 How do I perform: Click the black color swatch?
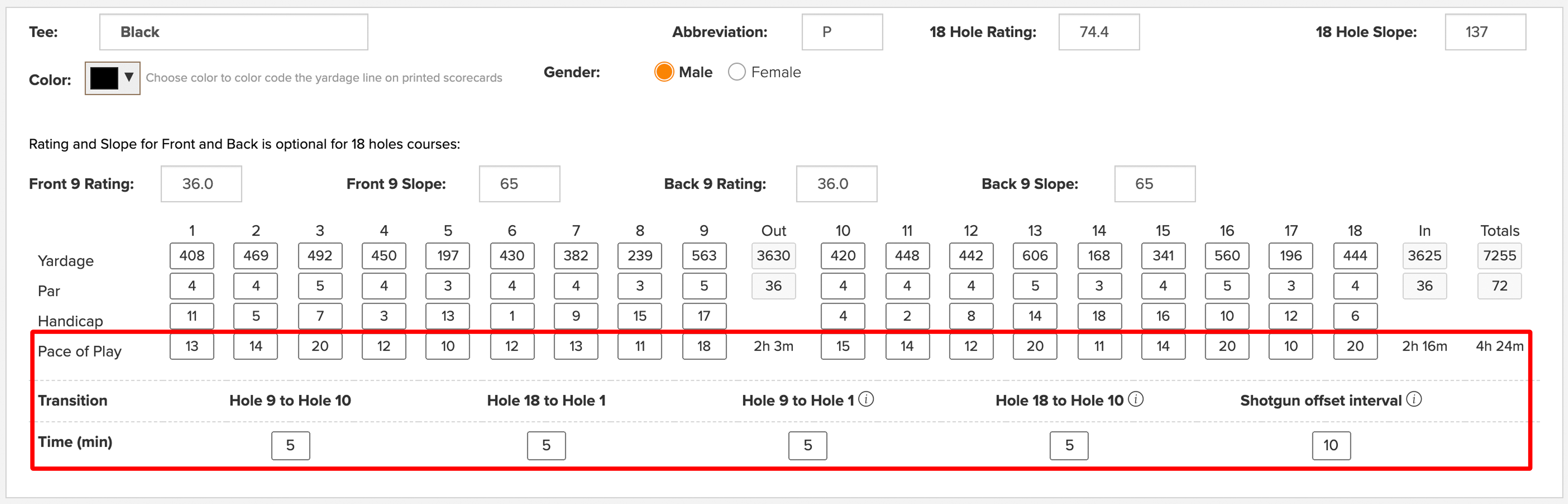coord(104,78)
